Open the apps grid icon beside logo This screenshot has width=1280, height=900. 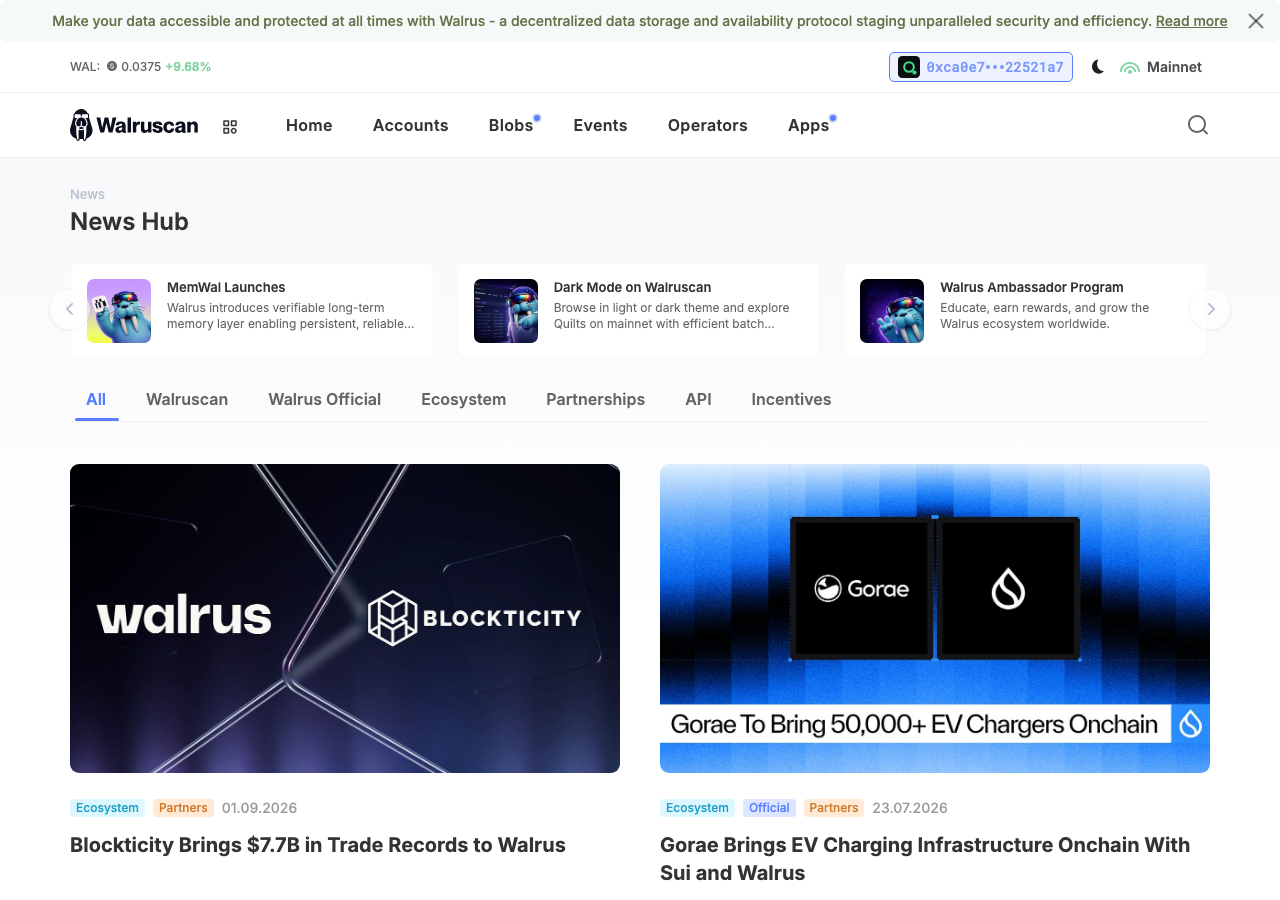coord(230,127)
